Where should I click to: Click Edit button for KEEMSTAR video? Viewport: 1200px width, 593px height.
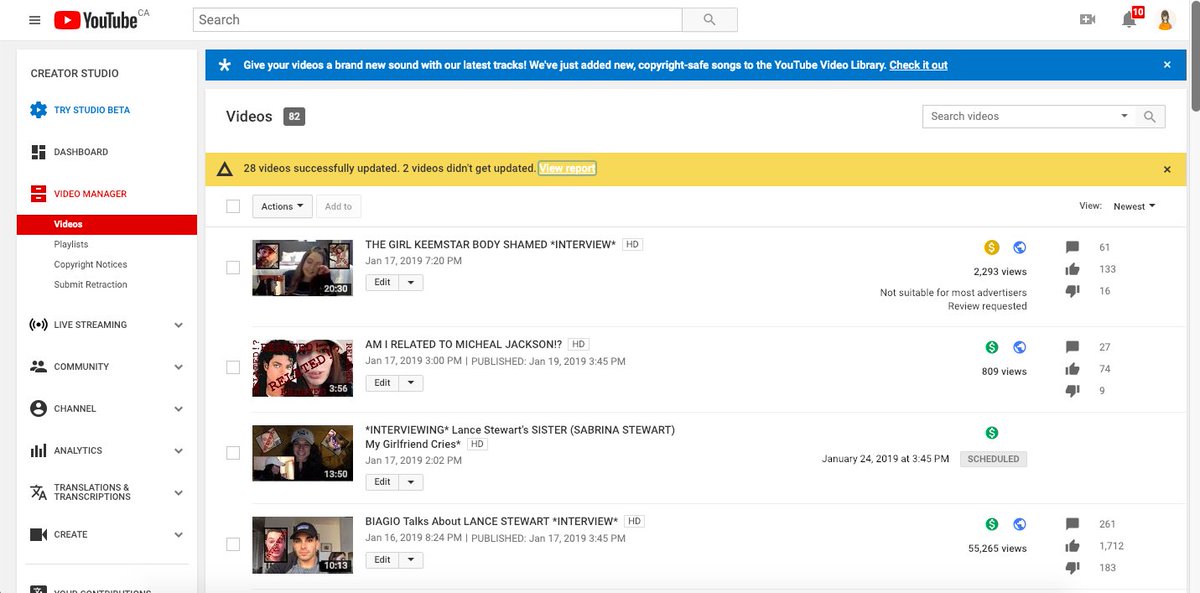(x=383, y=283)
